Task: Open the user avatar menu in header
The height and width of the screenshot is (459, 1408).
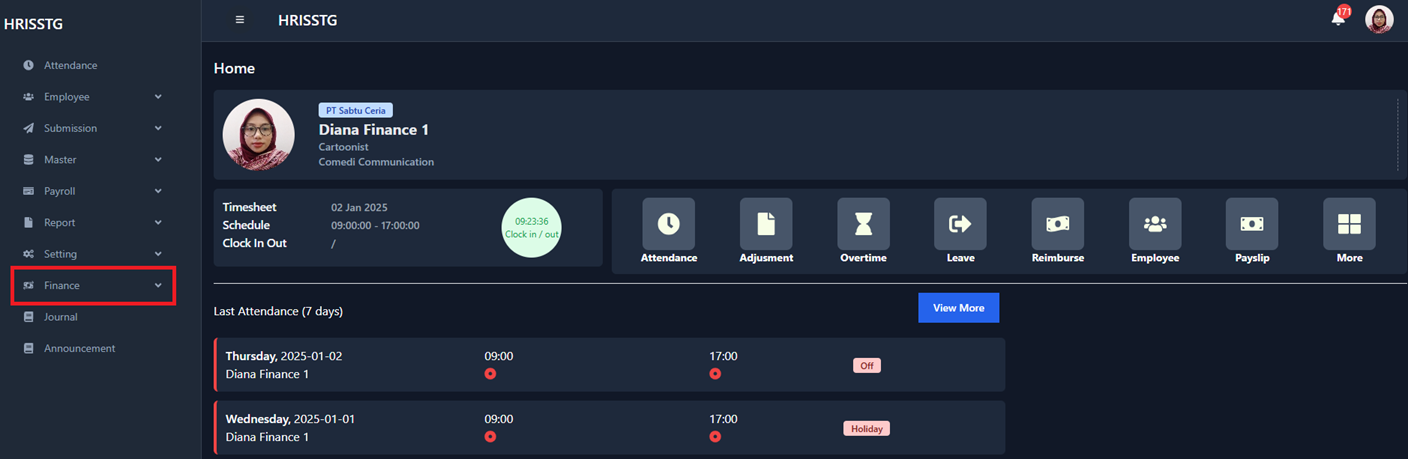Action: pos(1379,19)
